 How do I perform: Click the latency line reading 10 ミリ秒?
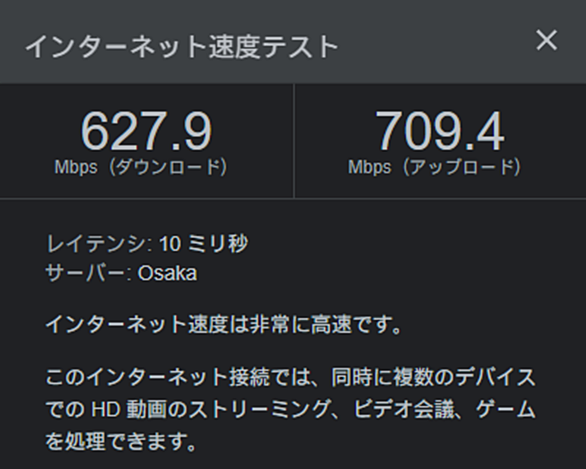click(147, 244)
